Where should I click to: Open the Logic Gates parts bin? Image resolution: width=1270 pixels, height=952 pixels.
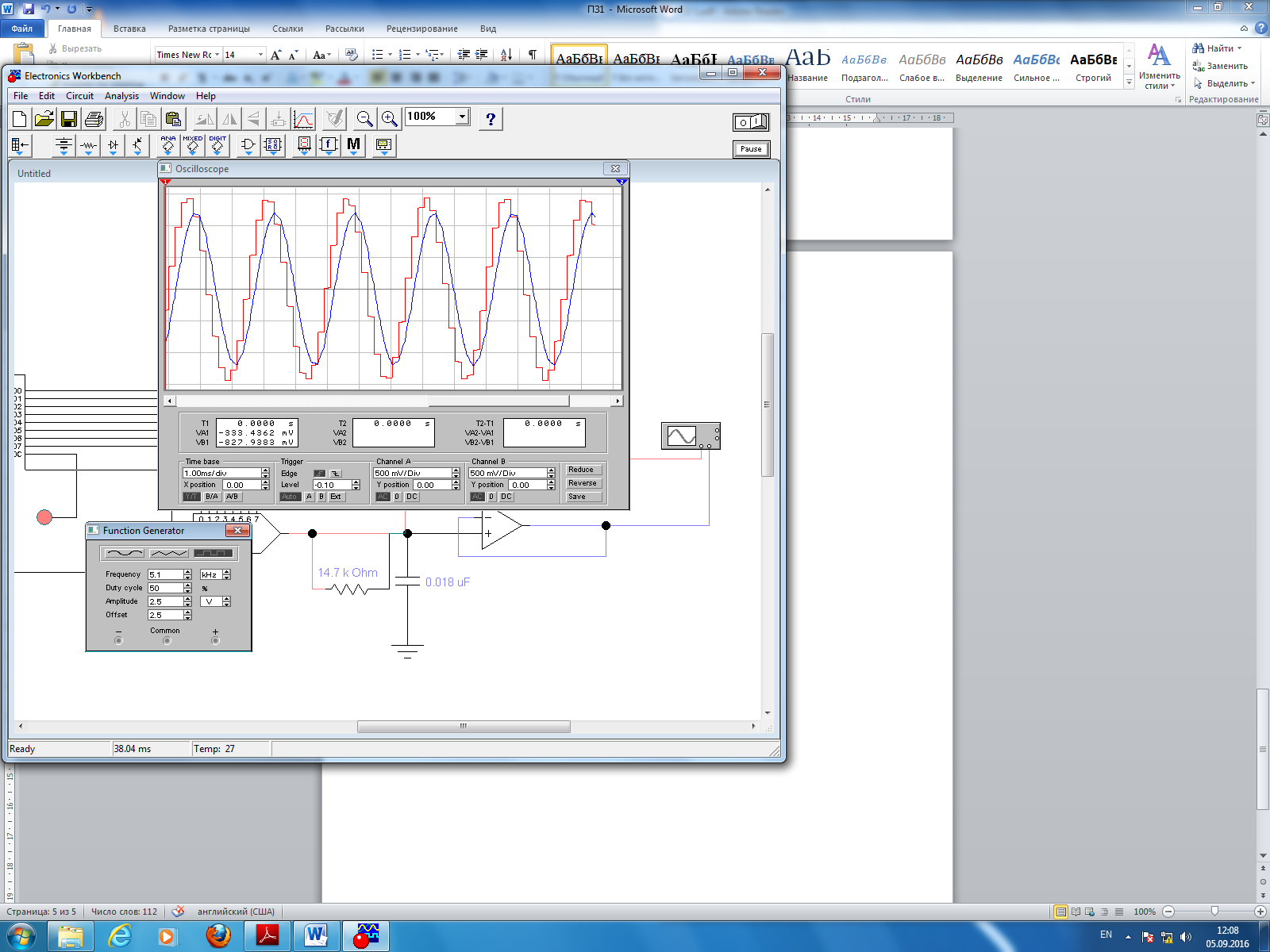pos(248,145)
